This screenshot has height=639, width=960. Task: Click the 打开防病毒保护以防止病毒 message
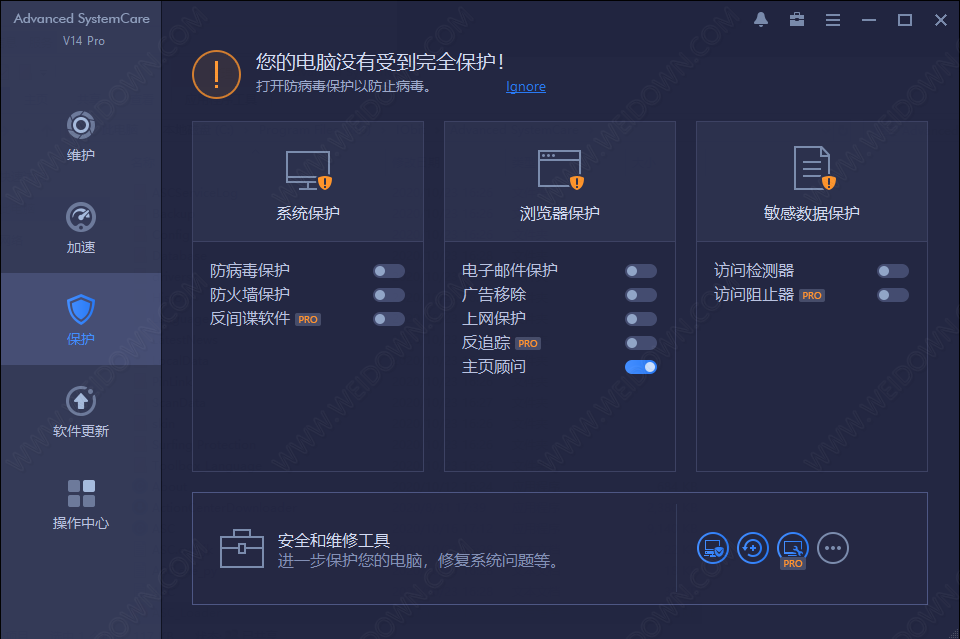coord(343,86)
